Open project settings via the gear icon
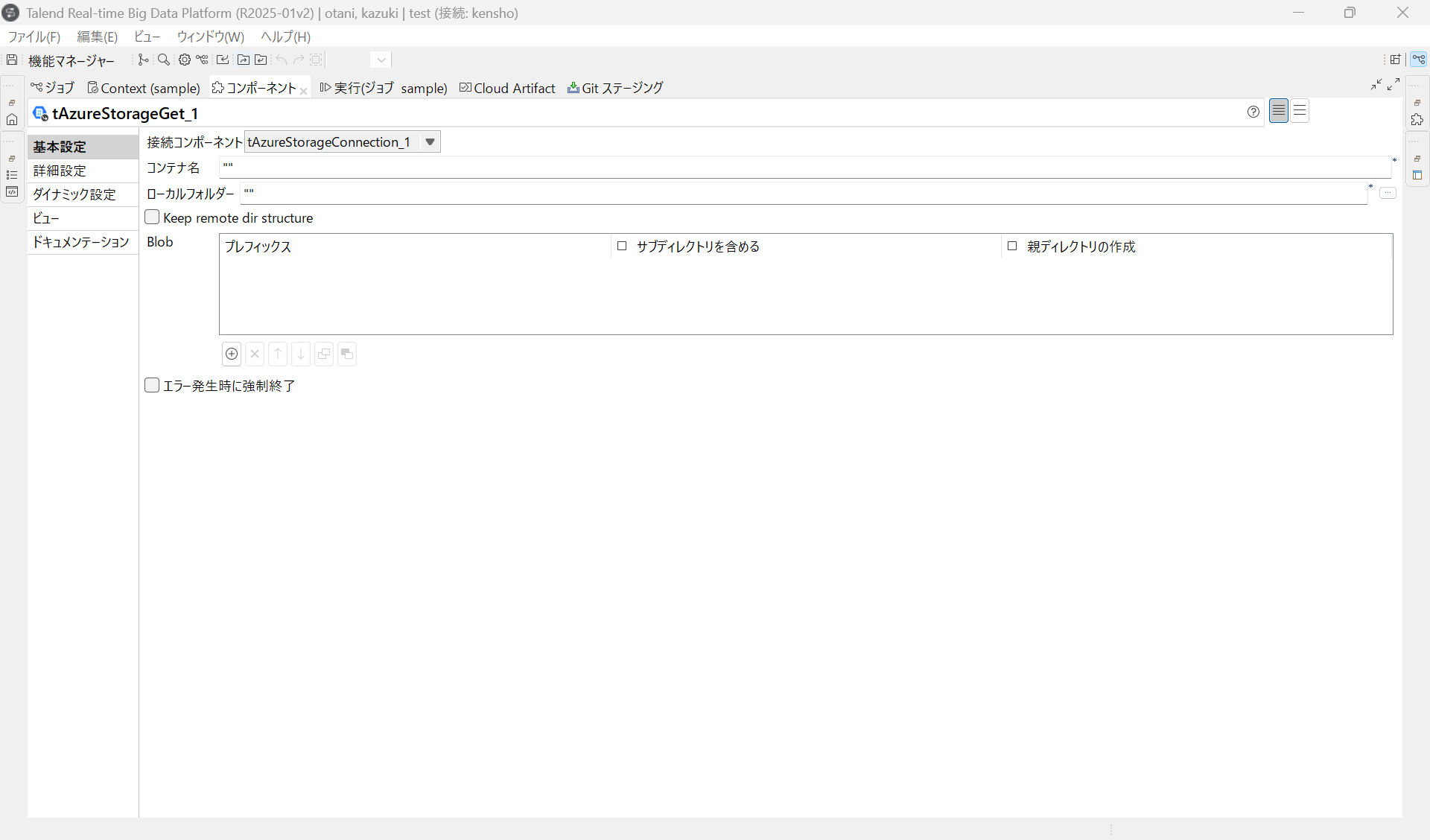The height and width of the screenshot is (840, 1430). point(184,60)
